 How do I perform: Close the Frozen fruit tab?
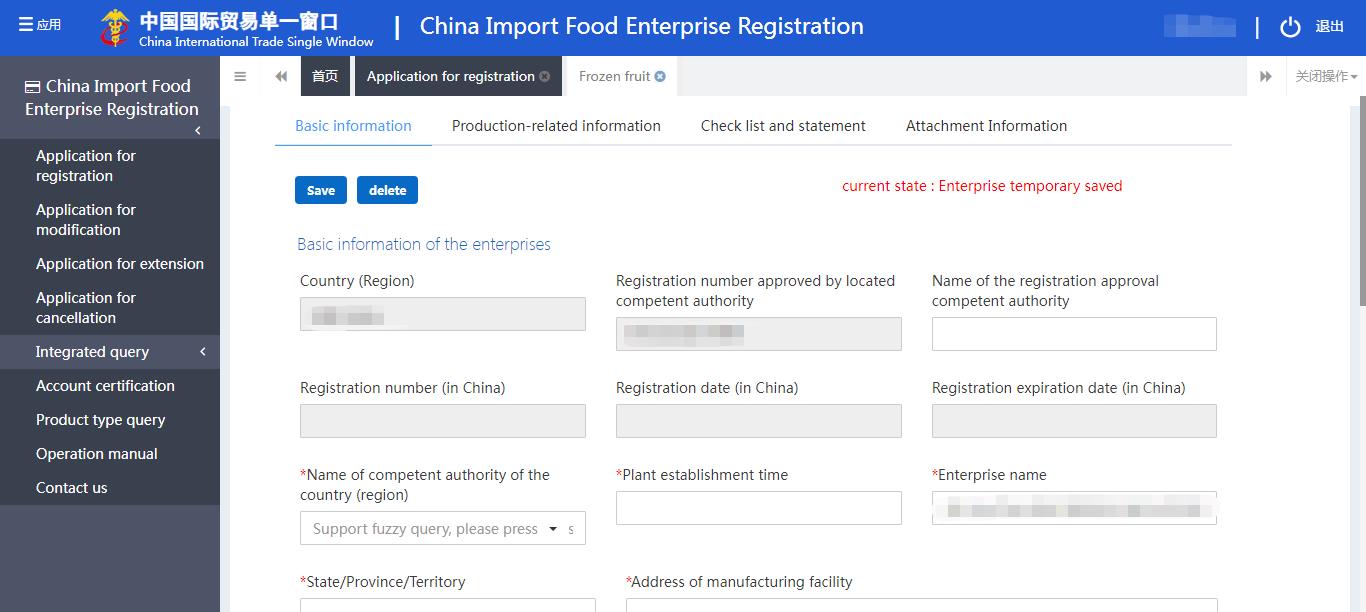(660, 76)
